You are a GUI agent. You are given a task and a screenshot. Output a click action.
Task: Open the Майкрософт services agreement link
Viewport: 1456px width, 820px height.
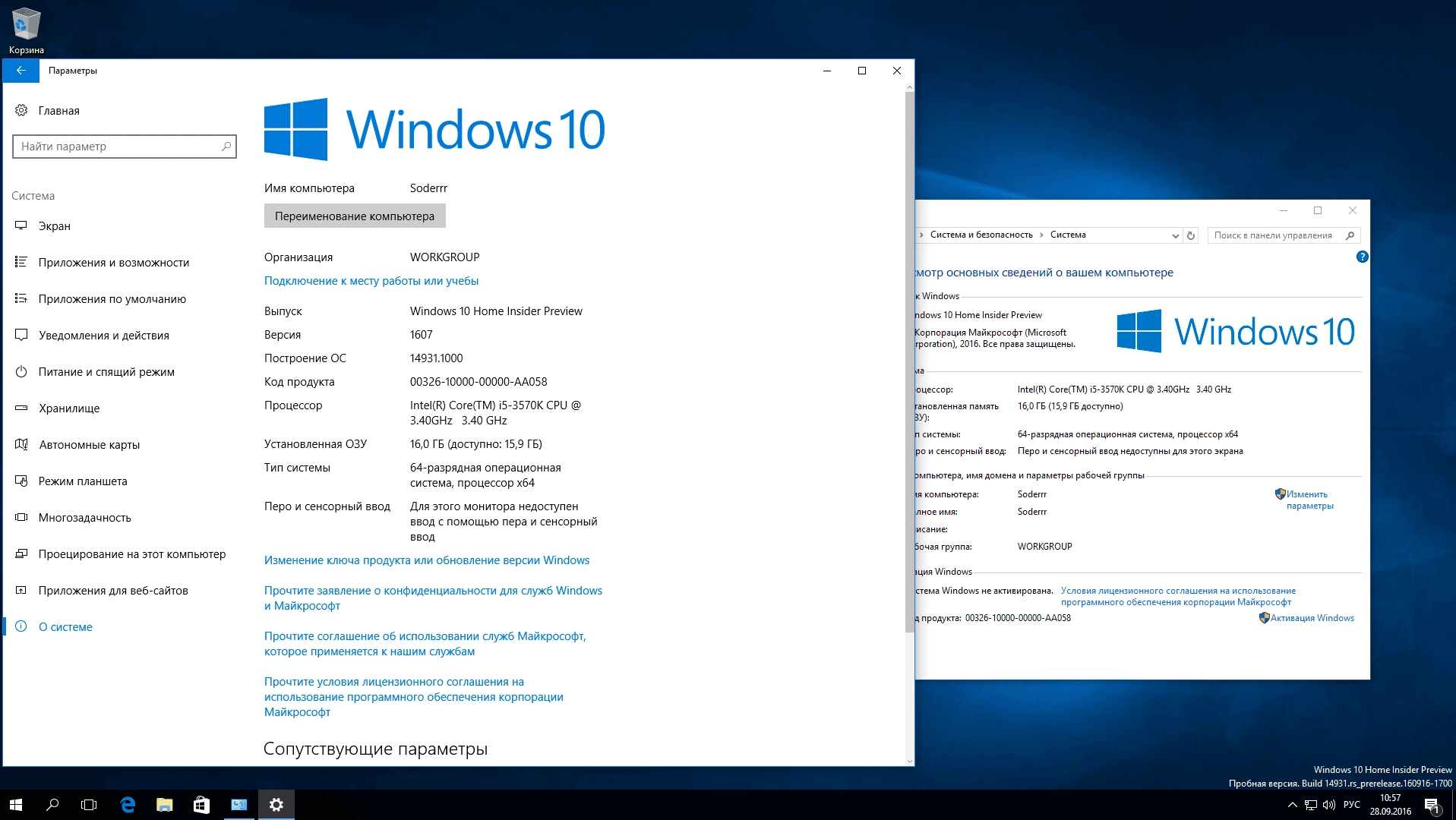(425, 644)
